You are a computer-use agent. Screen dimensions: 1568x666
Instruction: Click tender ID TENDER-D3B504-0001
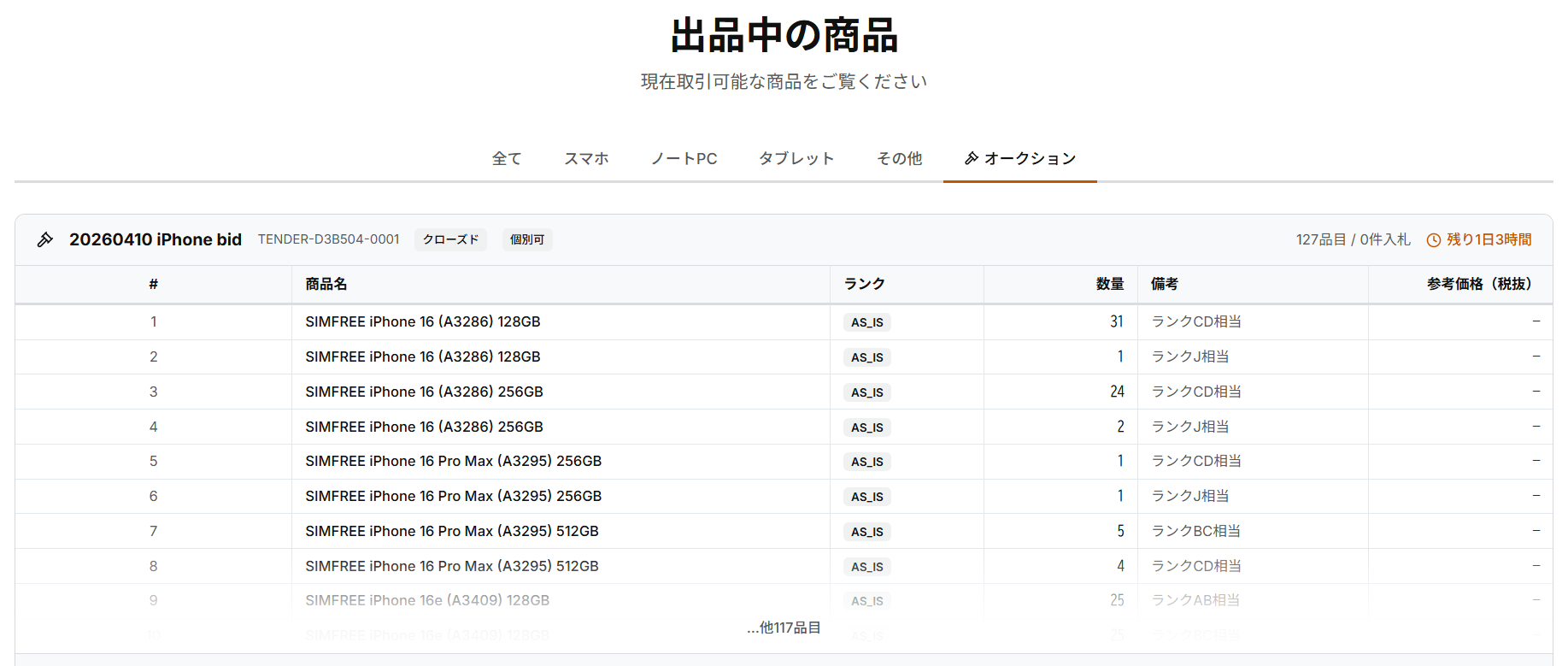pyautogui.click(x=329, y=240)
